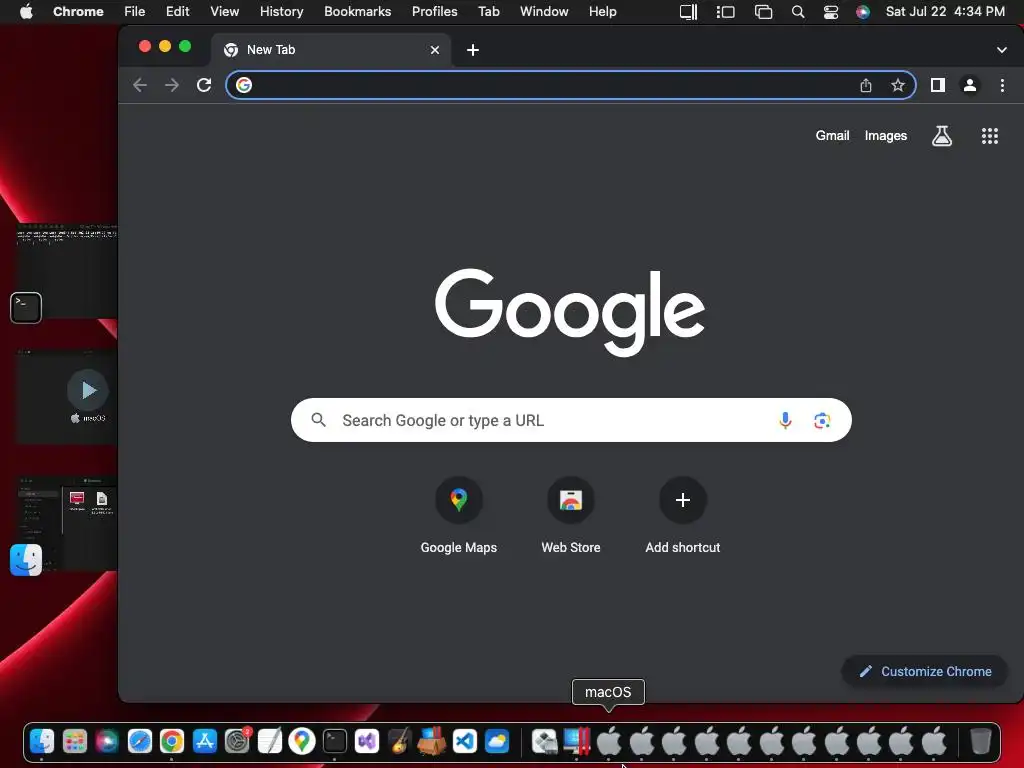Launch Visual Studio Code from the Dock

(464, 741)
